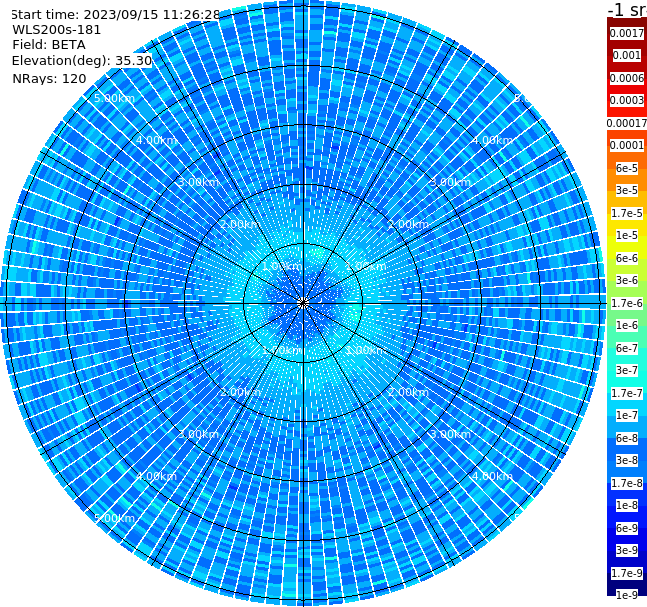The height and width of the screenshot is (607, 647).
Task: Click the 1.7e-9 colorbar label
Action: (627, 573)
